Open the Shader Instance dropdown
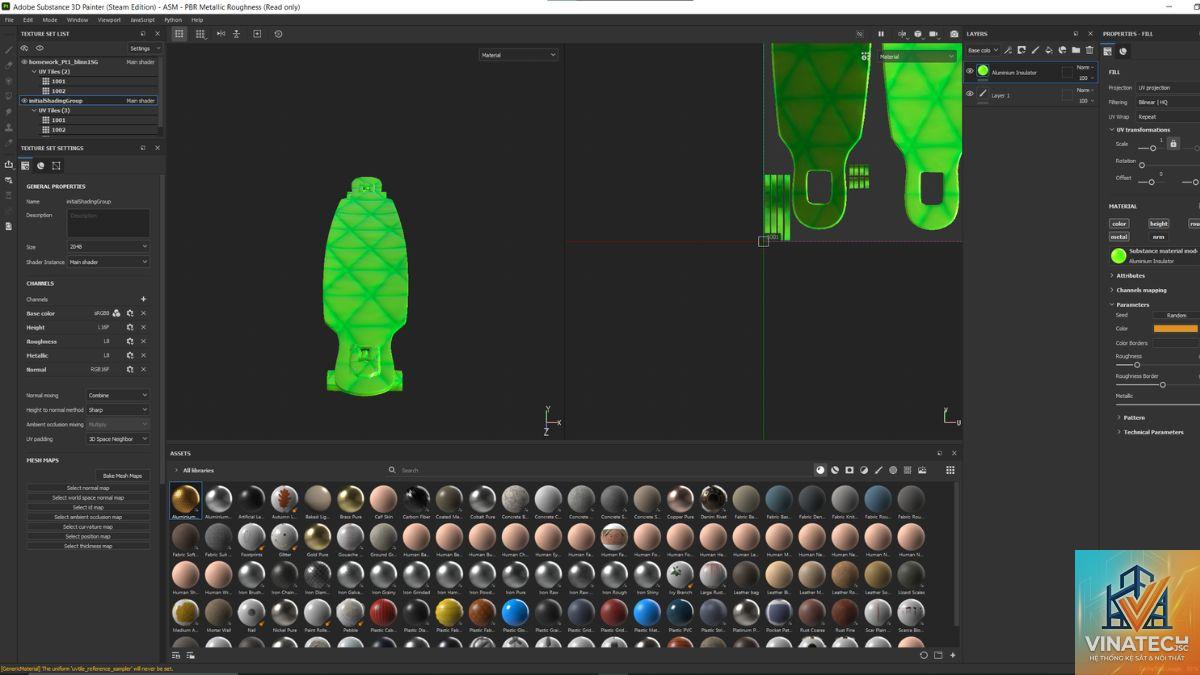1200x675 pixels. 108,262
